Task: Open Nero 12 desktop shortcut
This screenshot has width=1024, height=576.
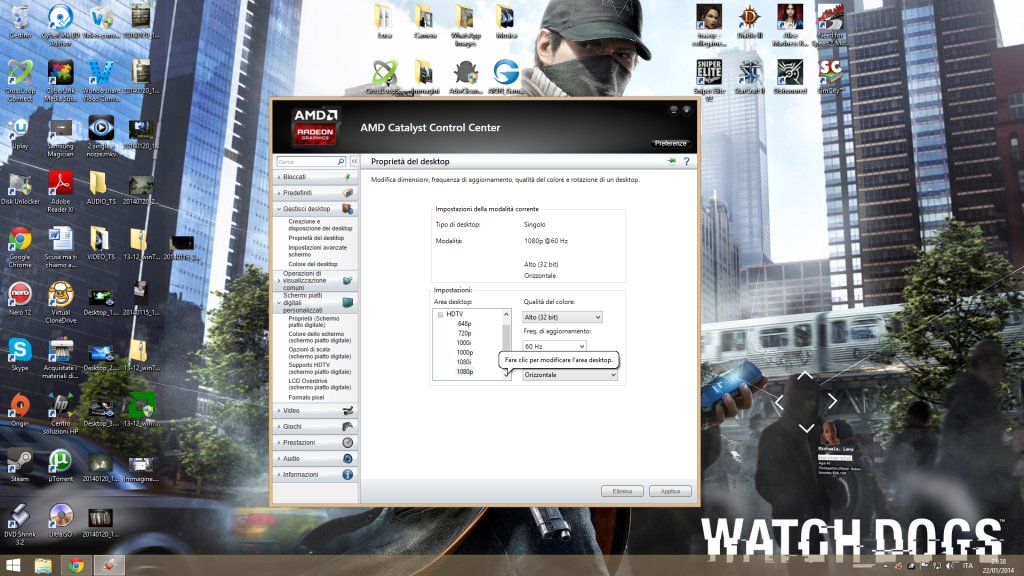Action: [20, 299]
